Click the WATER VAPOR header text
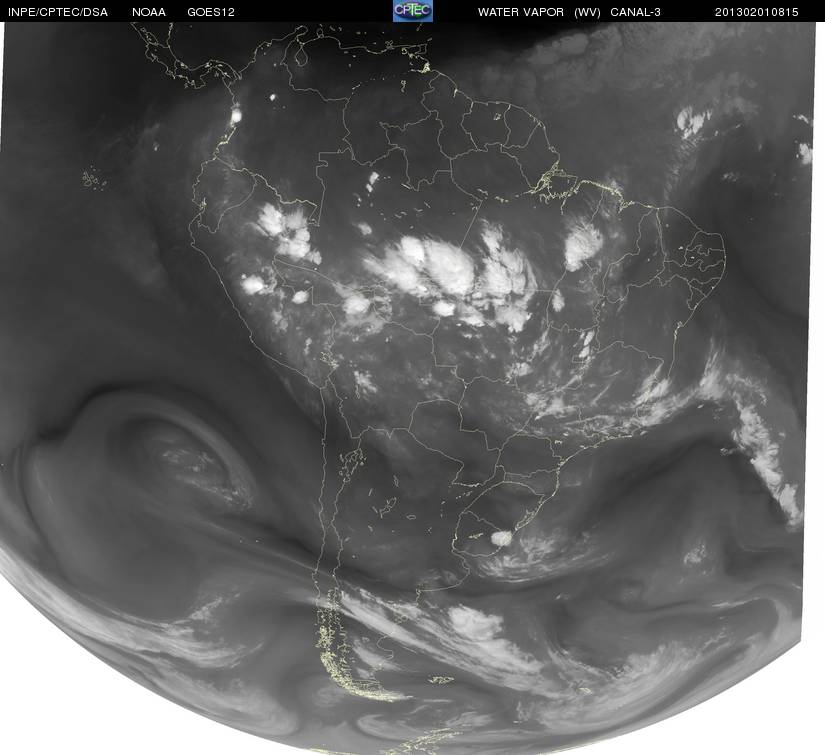Viewport: 825px width, 755px height. tap(520, 12)
